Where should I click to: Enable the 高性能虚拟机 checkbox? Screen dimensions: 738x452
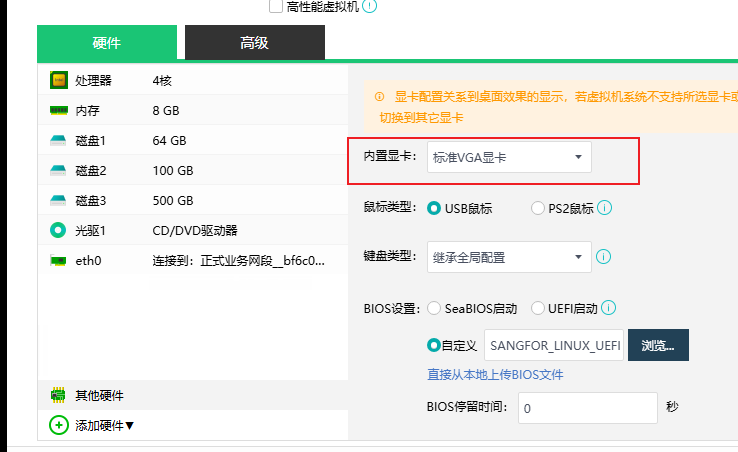click(x=276, y=6)
